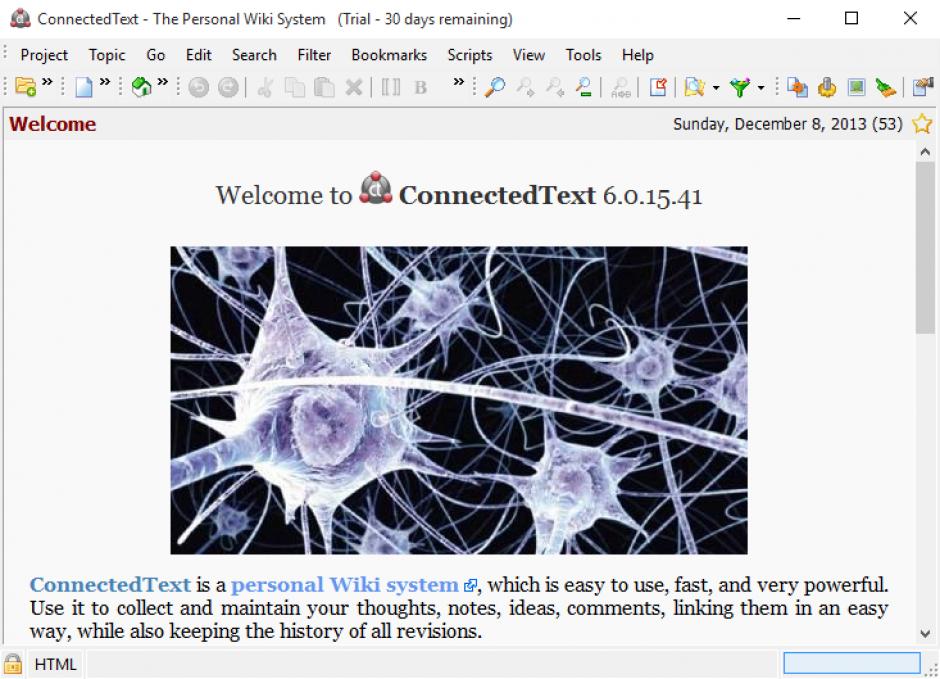The image size is (940, 679).
Task: Create a new topic with the blank page icon
Action: (83, 87)
